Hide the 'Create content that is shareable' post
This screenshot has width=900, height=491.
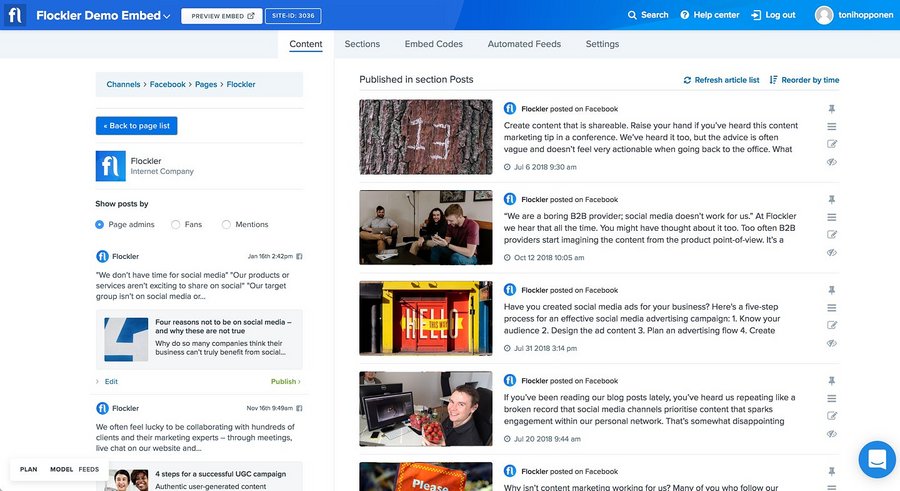[832, 162]
